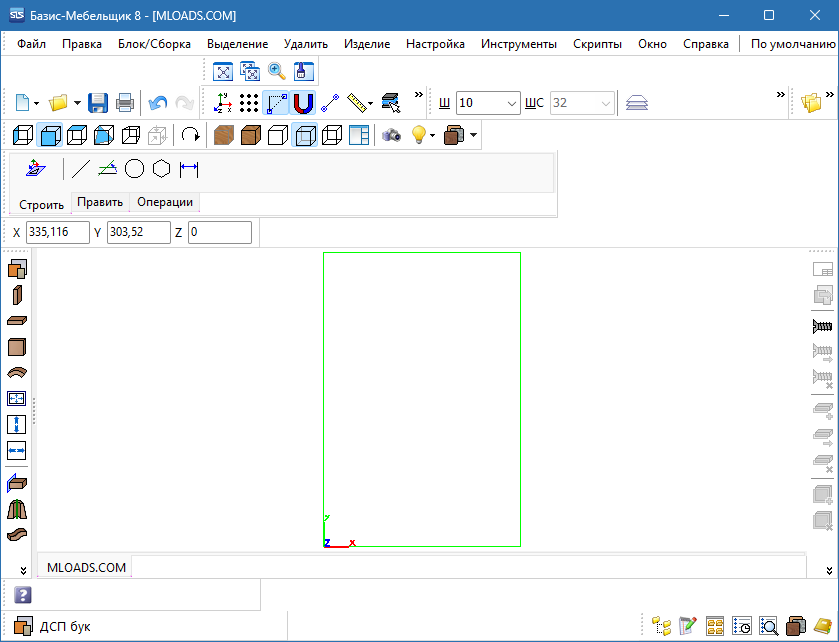Expand the open folder dropdown arrow
This screenshot has height=642, width=839.
pos(77,103)
